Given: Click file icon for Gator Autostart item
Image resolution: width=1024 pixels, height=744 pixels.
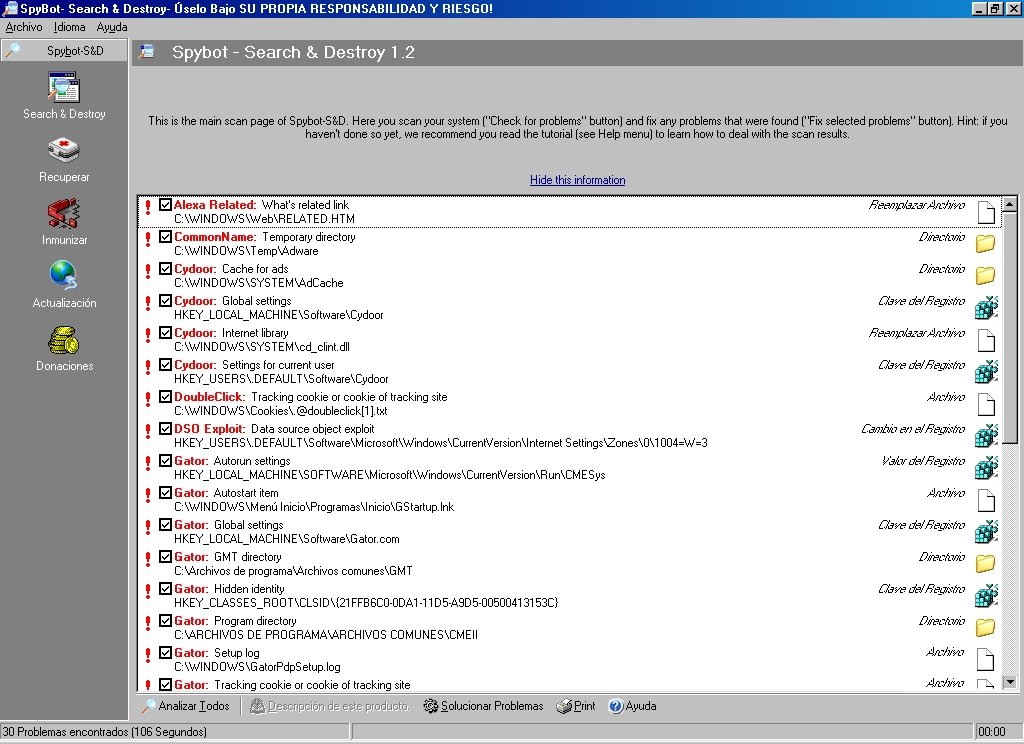Looking at the screenshot, I should [x=986, y=500].
